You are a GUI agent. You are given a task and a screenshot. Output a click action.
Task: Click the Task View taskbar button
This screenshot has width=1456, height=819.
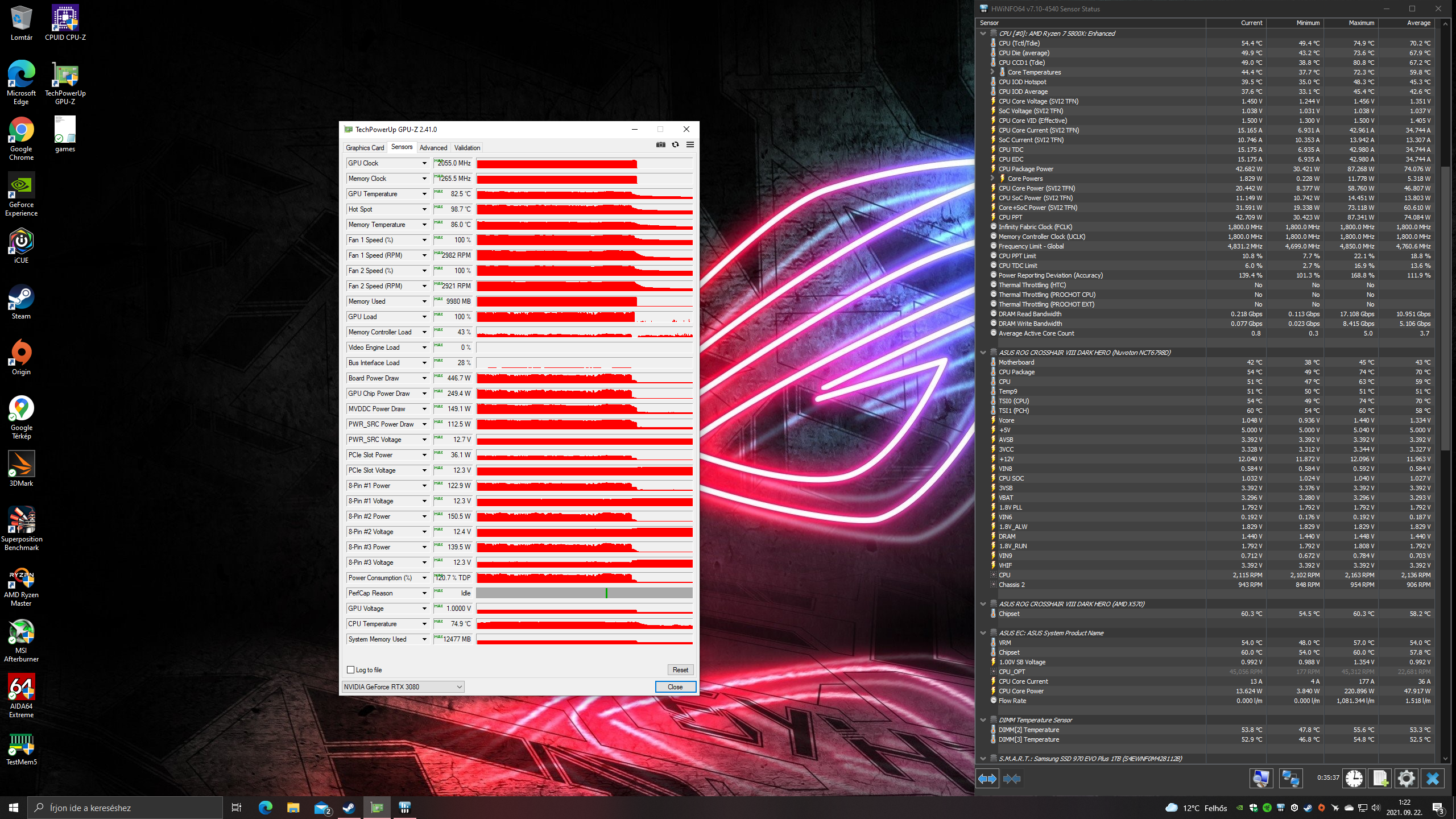coord(237,808)
